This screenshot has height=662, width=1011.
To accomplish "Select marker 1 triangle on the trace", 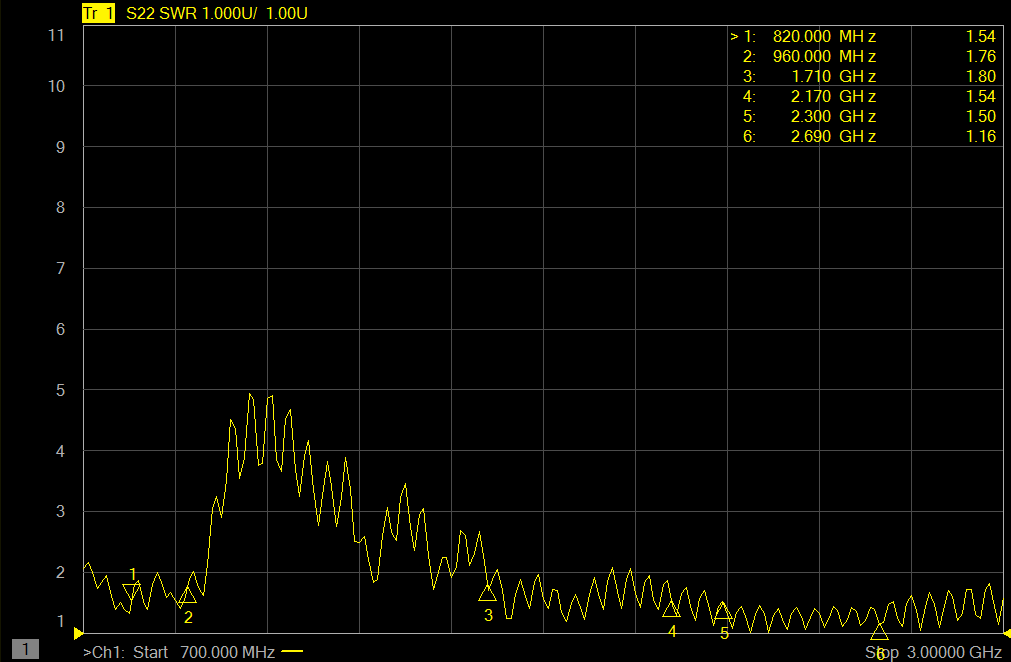I will [x=132, y=592].
